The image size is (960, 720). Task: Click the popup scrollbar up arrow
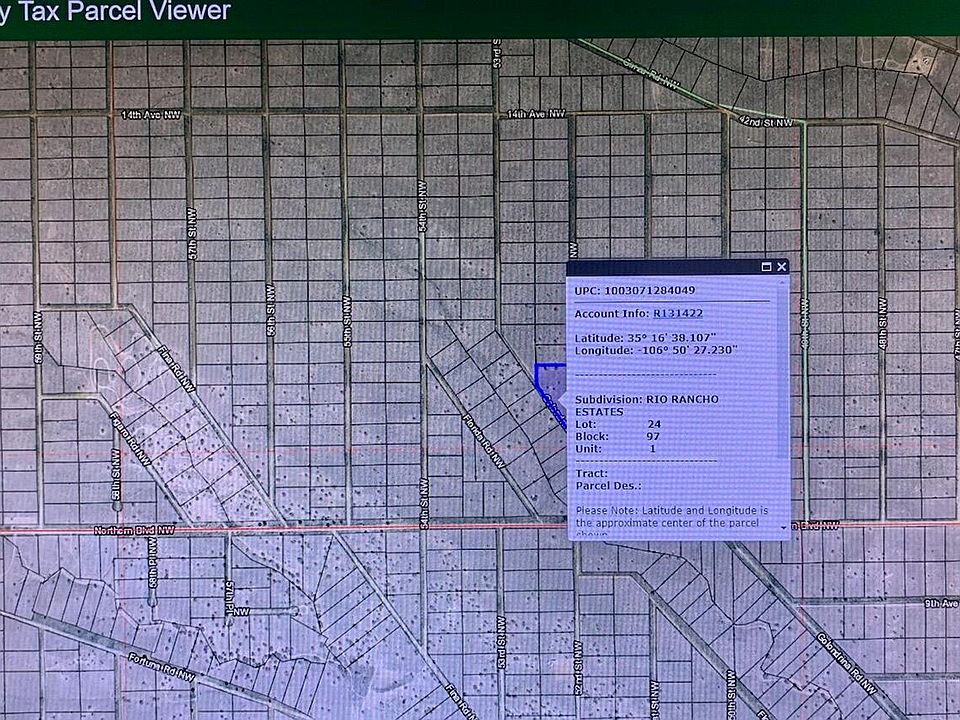(x=784, y=283)
